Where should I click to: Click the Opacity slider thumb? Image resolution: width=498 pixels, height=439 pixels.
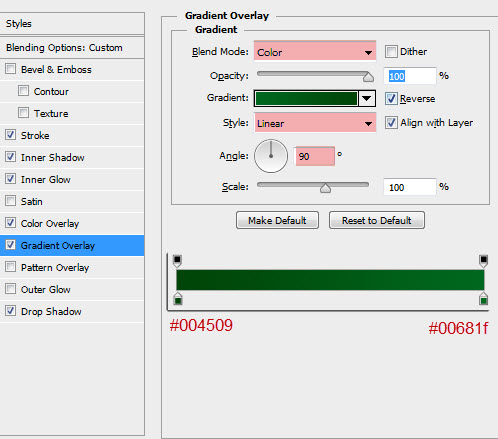pyautogui.click(x=368, y=77)
